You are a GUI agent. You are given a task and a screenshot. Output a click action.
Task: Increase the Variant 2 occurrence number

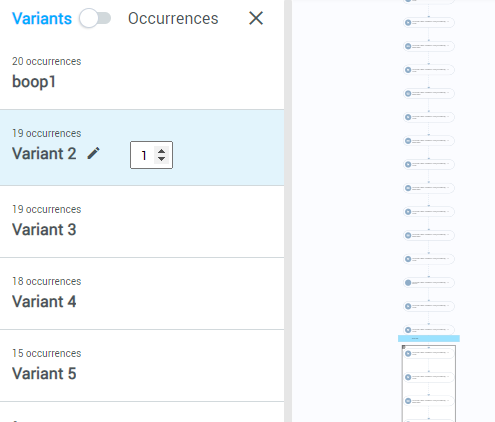[x=162, y=151]
